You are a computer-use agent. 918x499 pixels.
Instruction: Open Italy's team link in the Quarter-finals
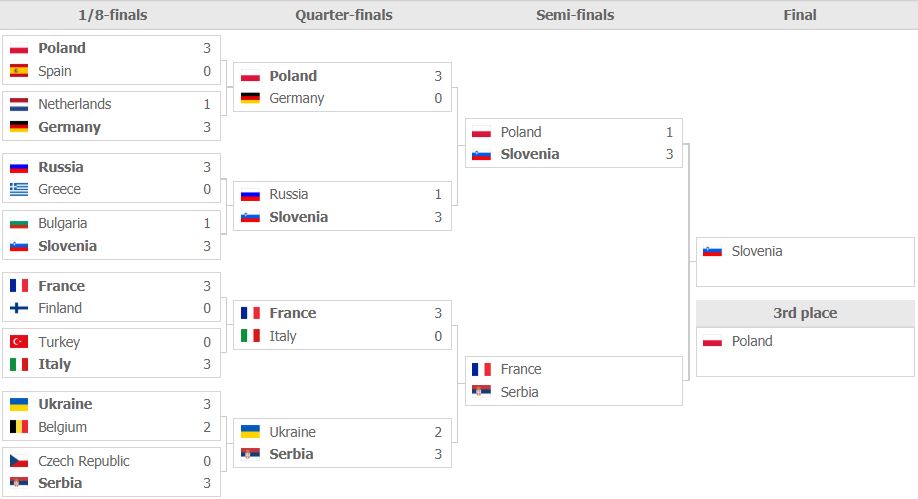coord(283,336)
